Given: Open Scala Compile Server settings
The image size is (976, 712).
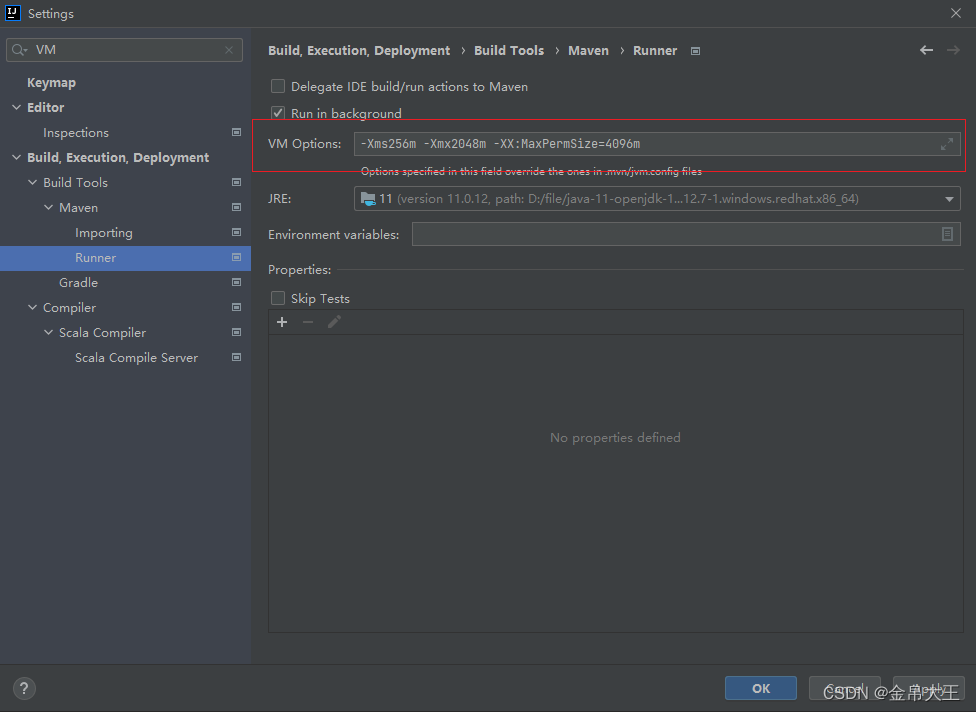Looking at the screenshot, I should click(136, 358).
